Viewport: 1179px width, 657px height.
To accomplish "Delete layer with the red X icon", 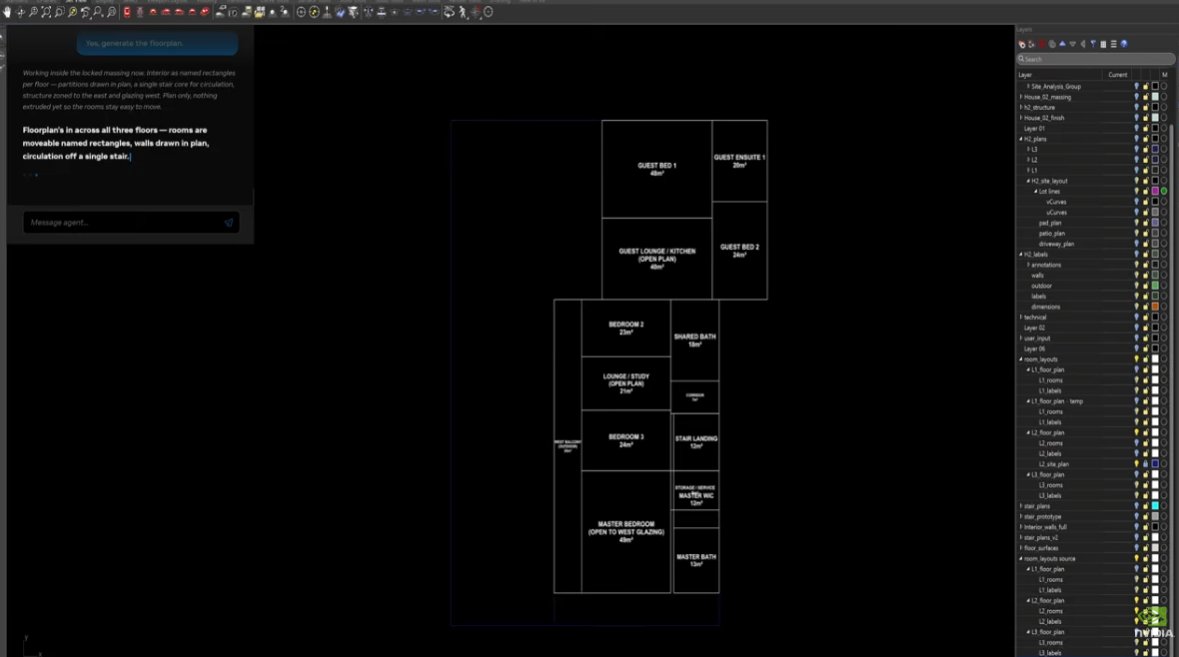I will click(1041, 44).
